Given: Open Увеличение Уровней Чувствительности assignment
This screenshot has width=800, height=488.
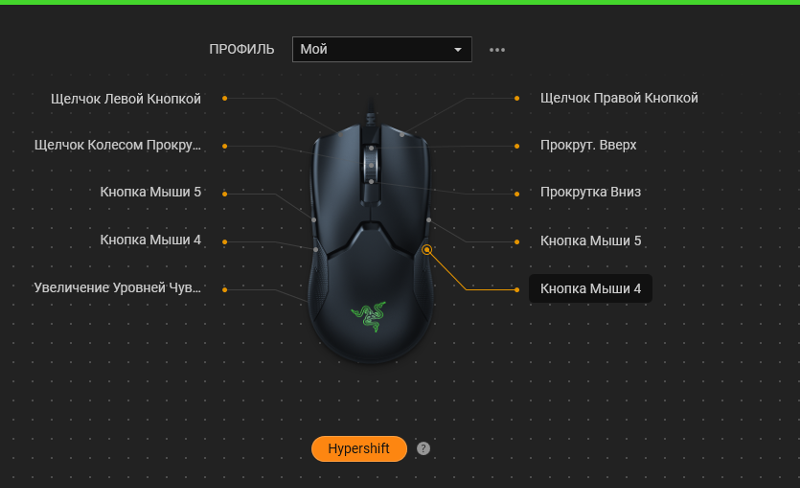Looking at the screenshot, I should click(117, 287).
